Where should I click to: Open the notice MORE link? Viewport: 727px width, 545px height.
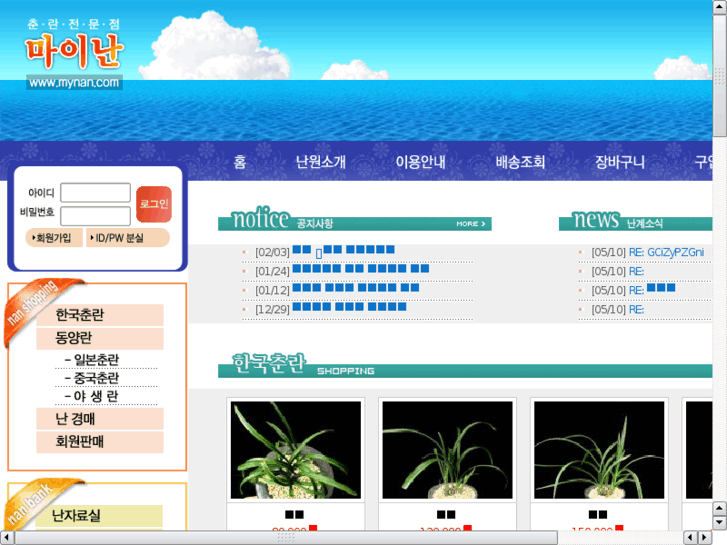471,224
